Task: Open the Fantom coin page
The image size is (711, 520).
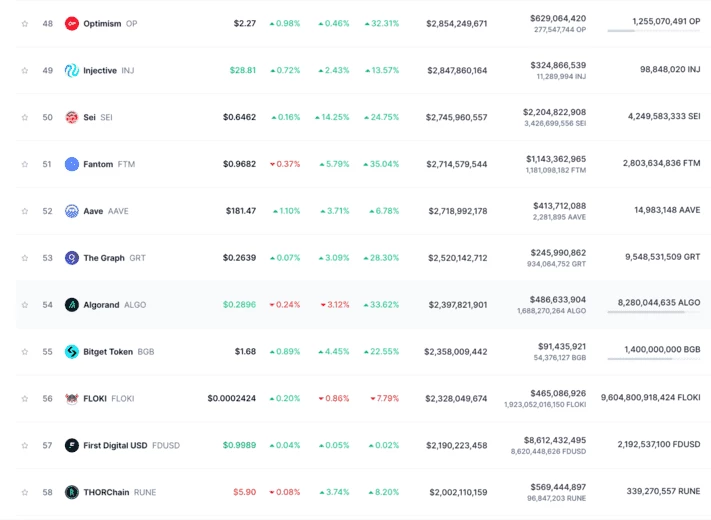Action: coord(98,164)
